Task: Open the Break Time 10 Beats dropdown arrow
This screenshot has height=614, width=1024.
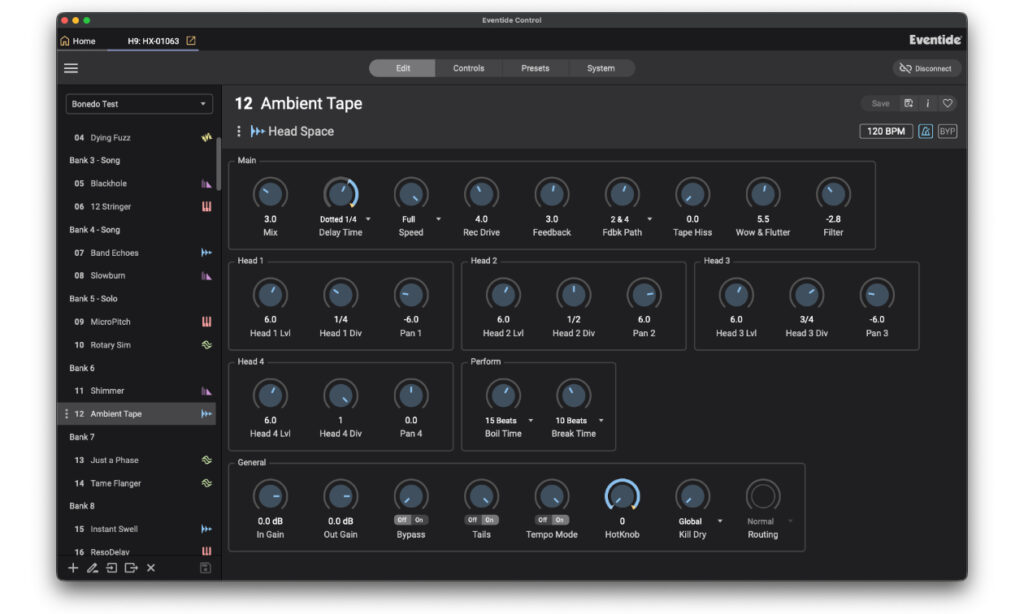Action: (601, 421)
